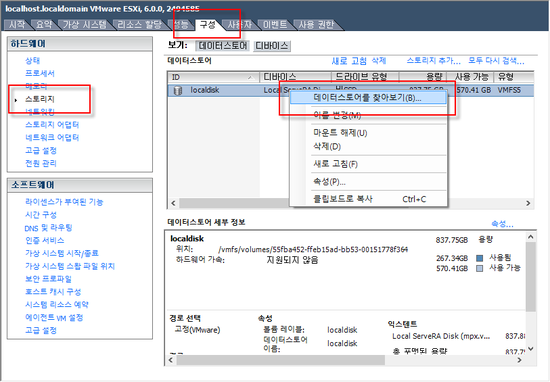Viewport: 550px width, 382px height.
Task: Click the blue Used space legend swatch
Action: (479, 258)
